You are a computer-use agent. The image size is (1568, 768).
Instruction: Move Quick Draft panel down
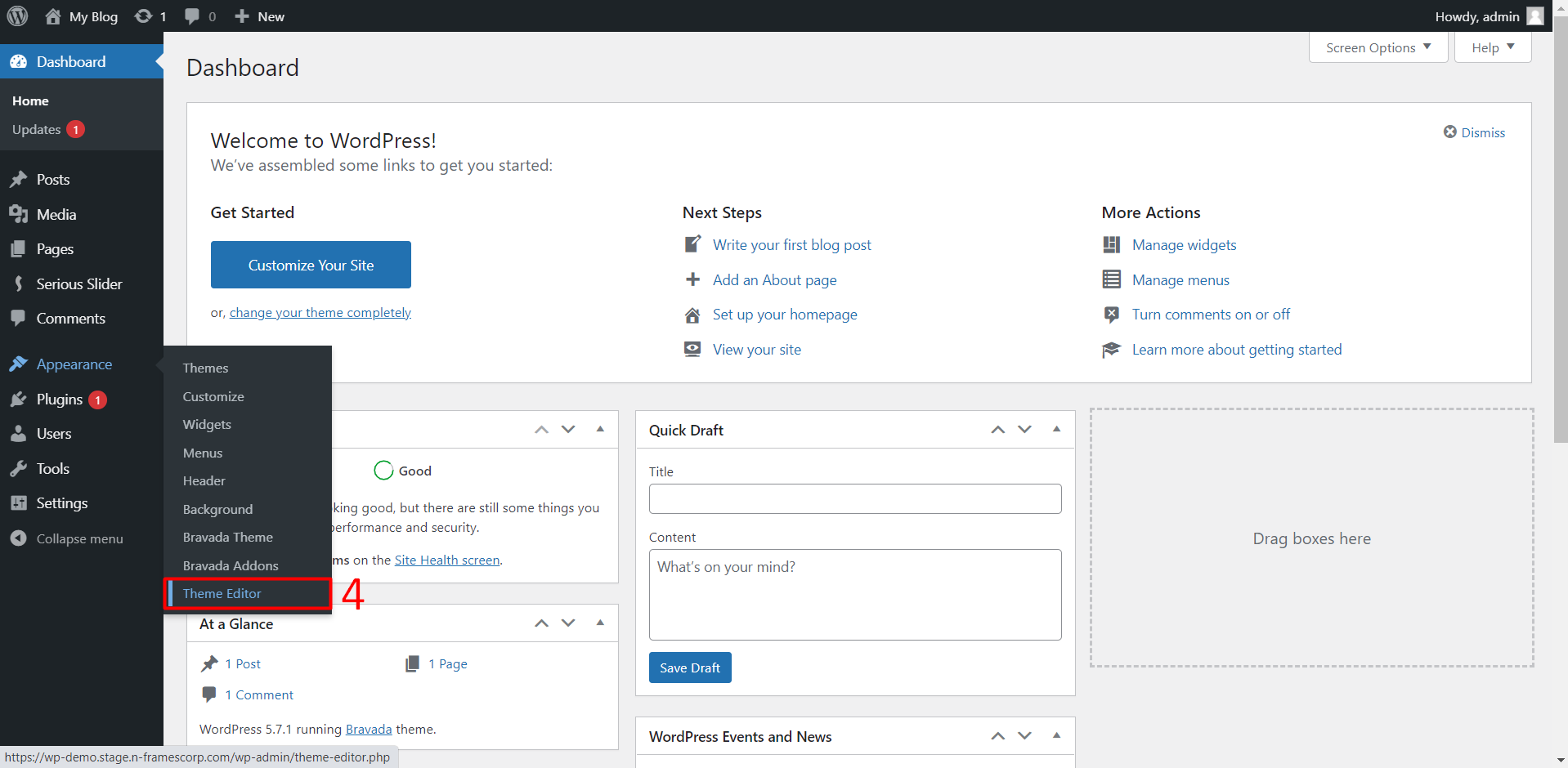[x=1024, y=429]
